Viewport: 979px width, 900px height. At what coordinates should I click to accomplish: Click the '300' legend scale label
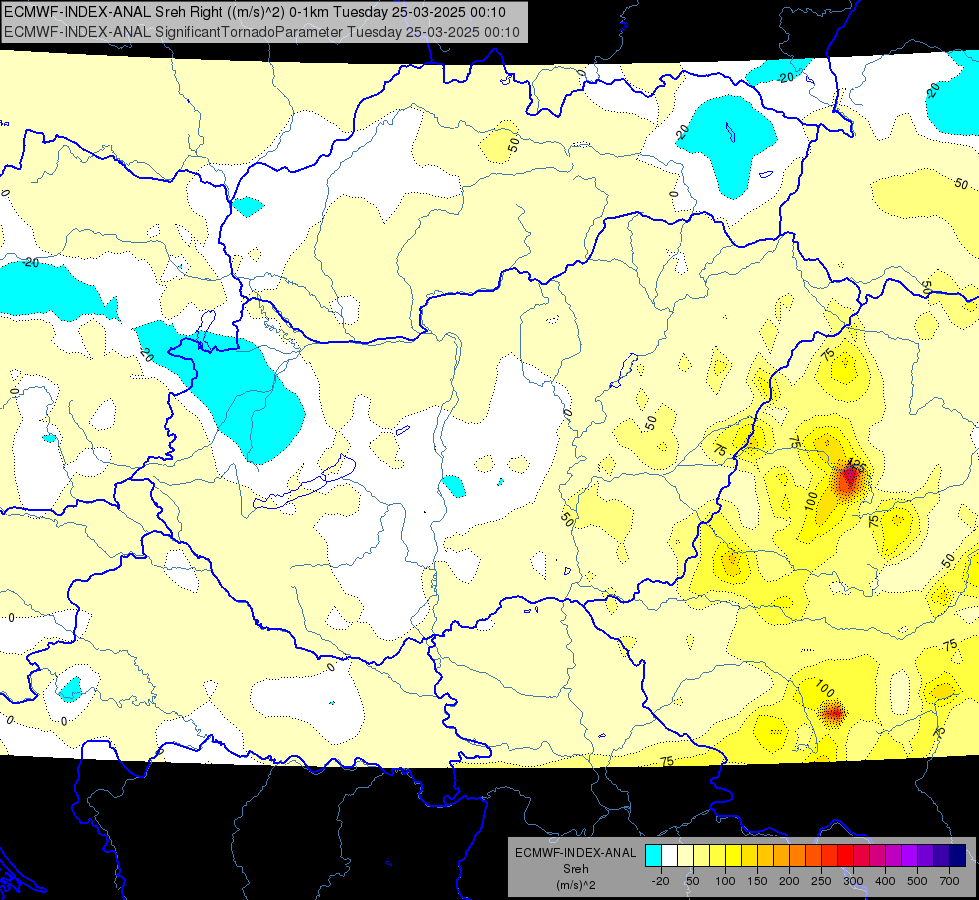[854, 881]
